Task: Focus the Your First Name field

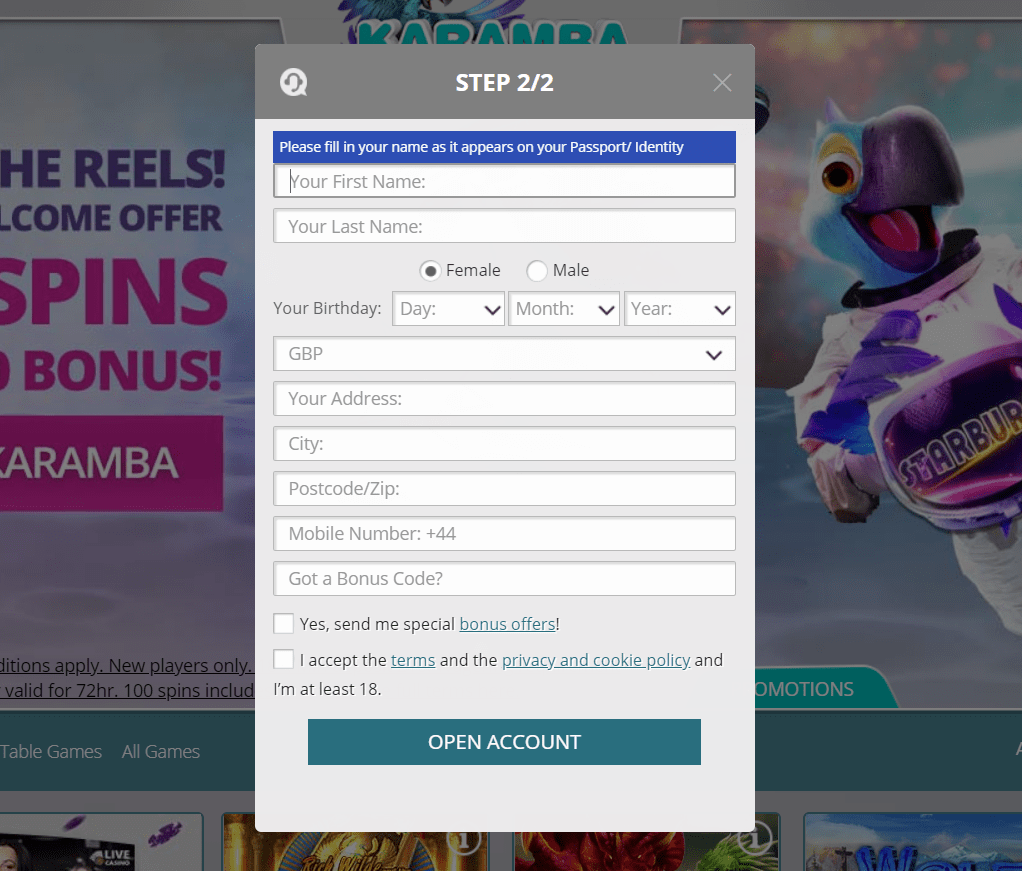Action: [x=504, y=181]
